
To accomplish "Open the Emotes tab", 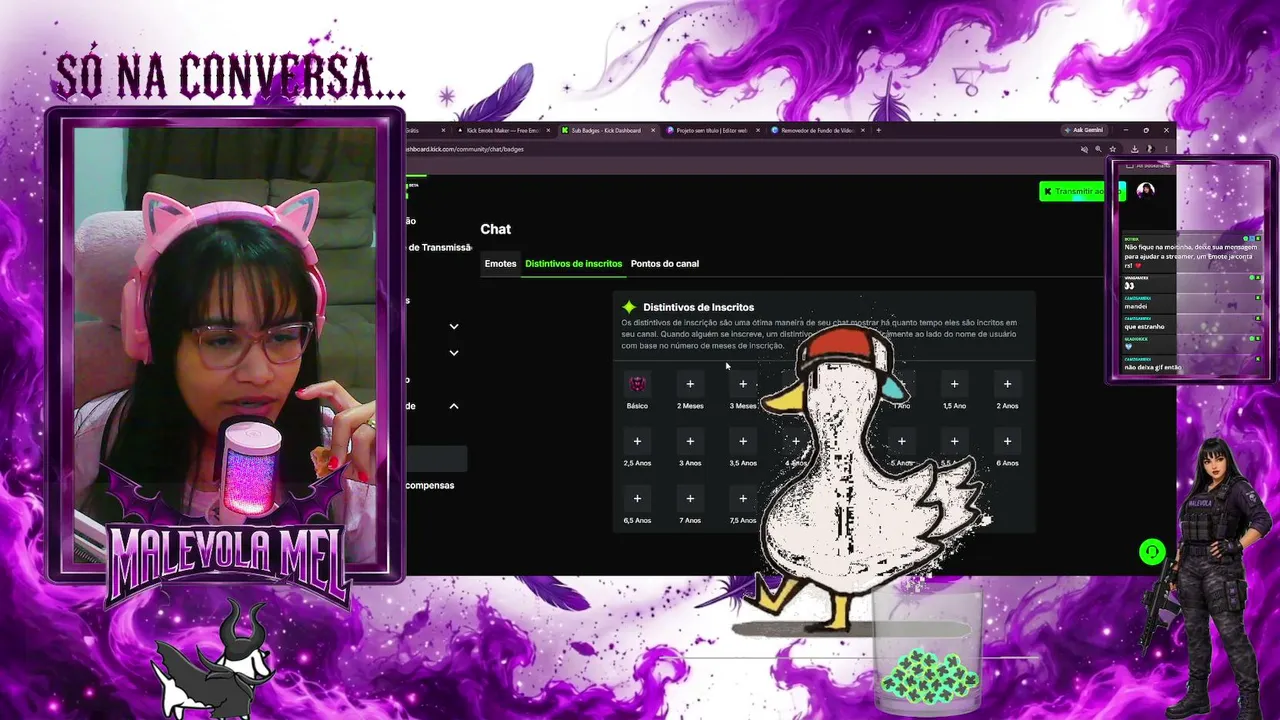I will pos(500,264).
